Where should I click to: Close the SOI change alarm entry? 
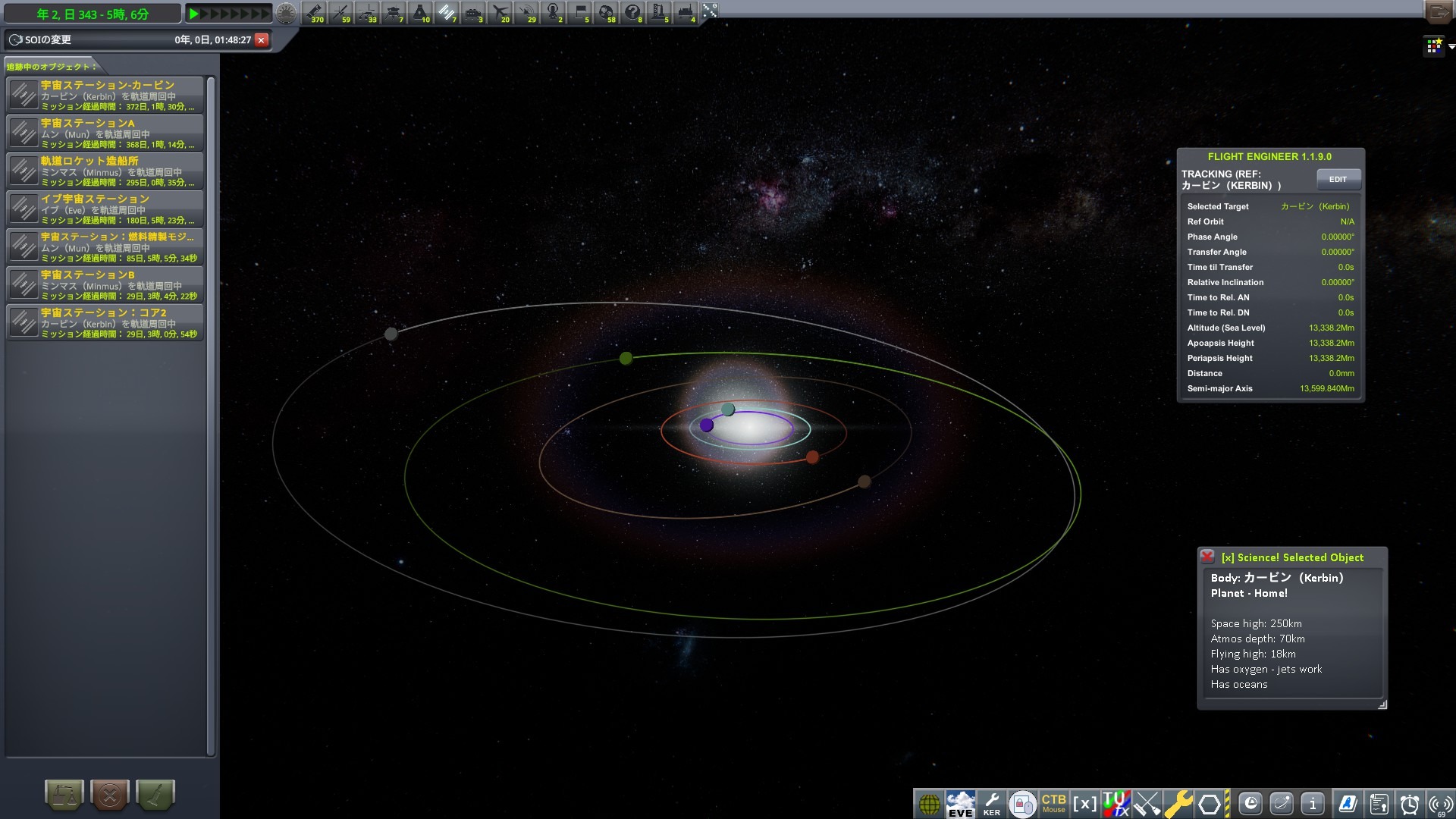(262, 40)
